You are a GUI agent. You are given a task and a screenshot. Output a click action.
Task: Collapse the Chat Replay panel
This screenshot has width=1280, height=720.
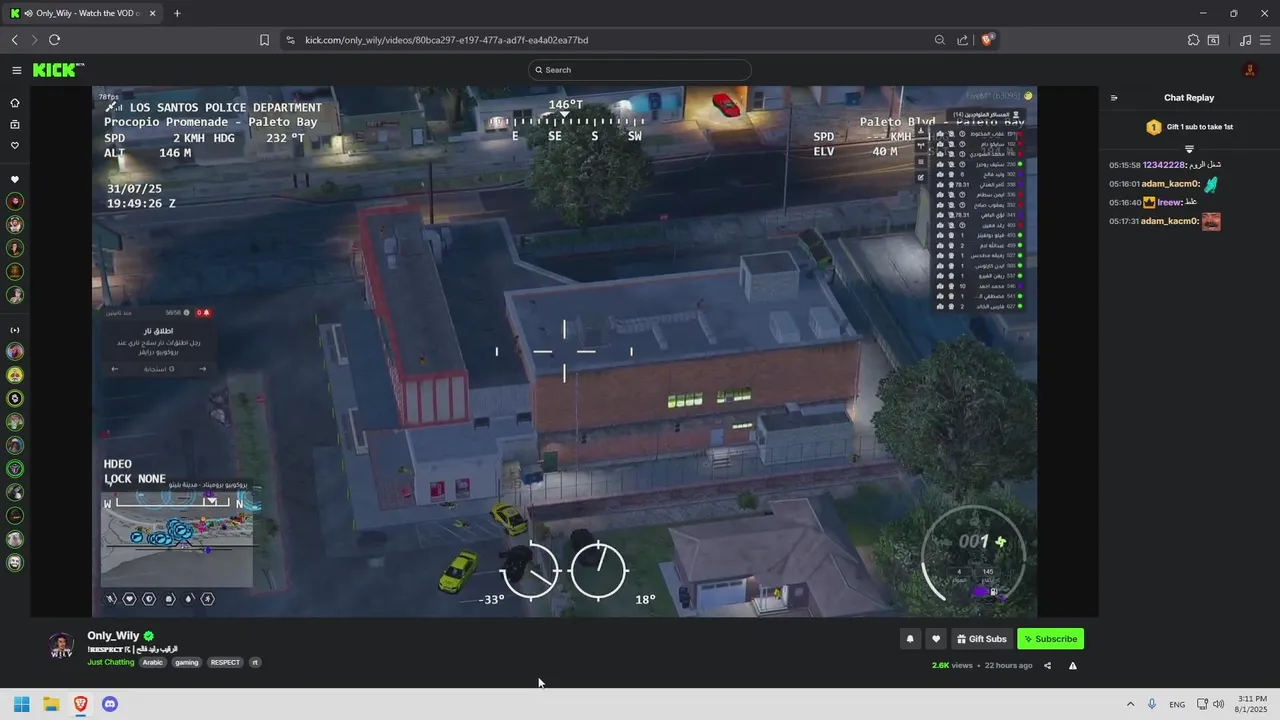[1114, 98]
